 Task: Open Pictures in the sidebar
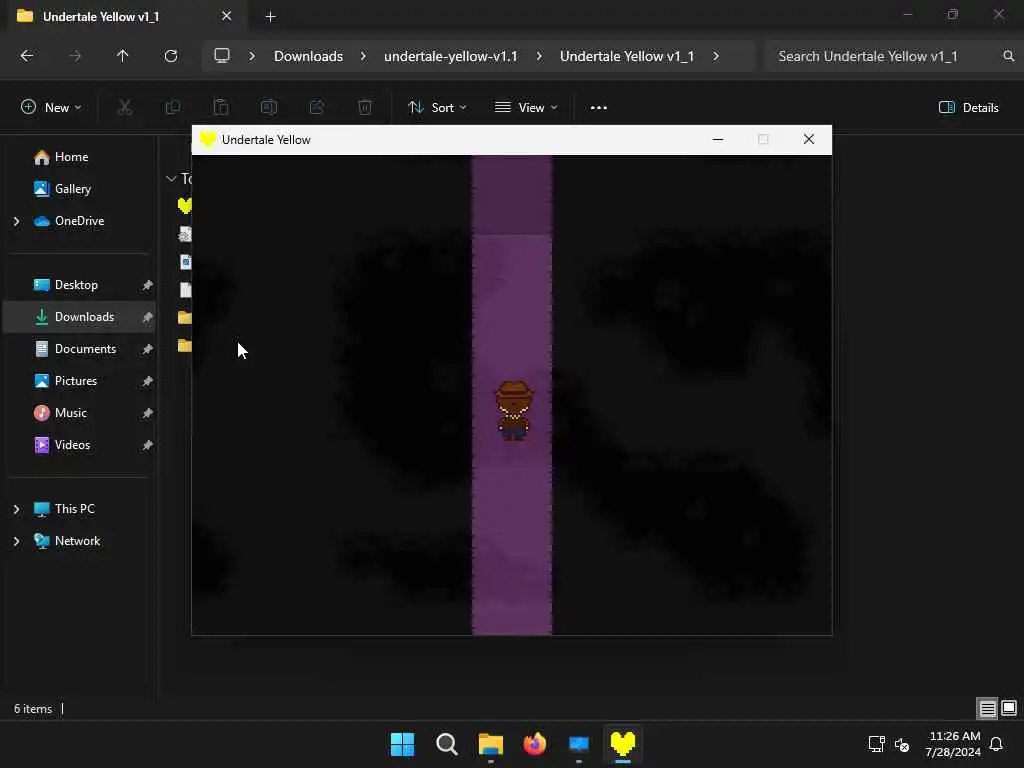click(76, 381)
